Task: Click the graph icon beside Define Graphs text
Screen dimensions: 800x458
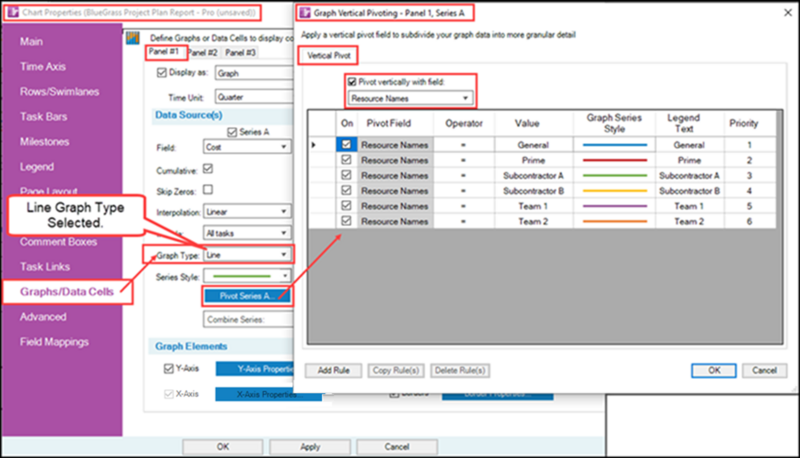Action: tap(133, 38)
